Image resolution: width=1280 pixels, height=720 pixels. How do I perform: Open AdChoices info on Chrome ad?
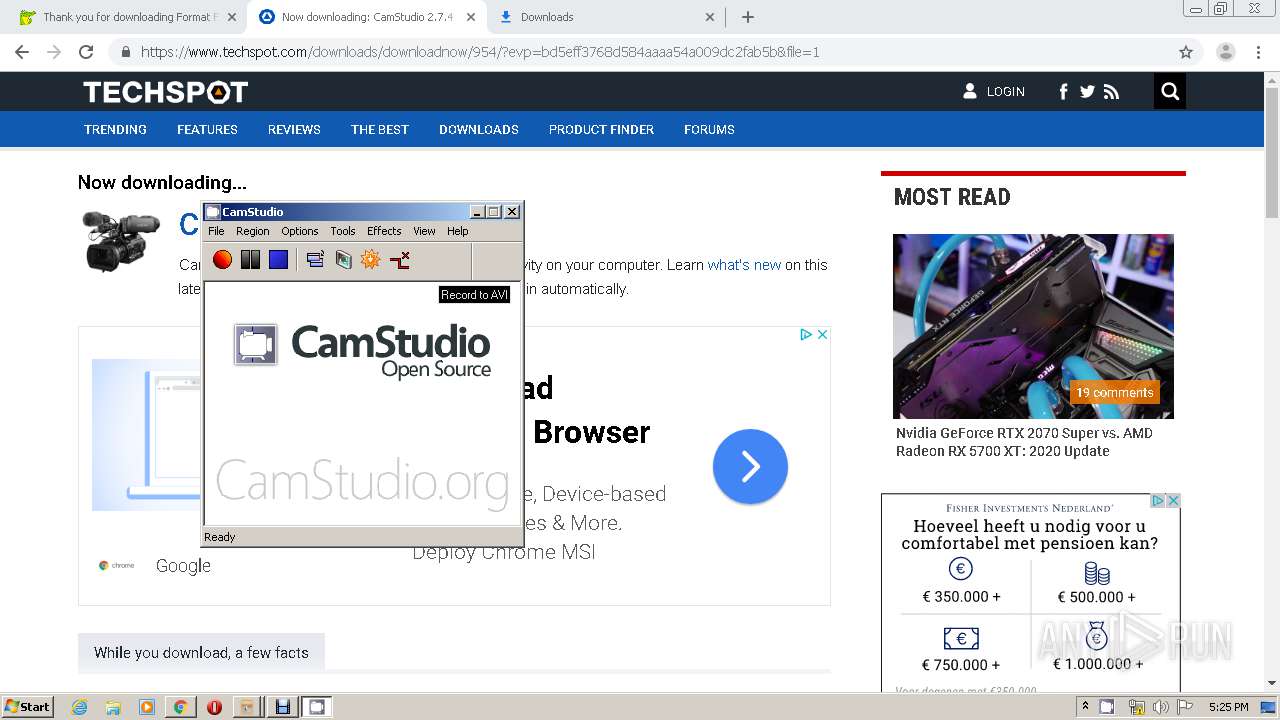tap(806, 335)
